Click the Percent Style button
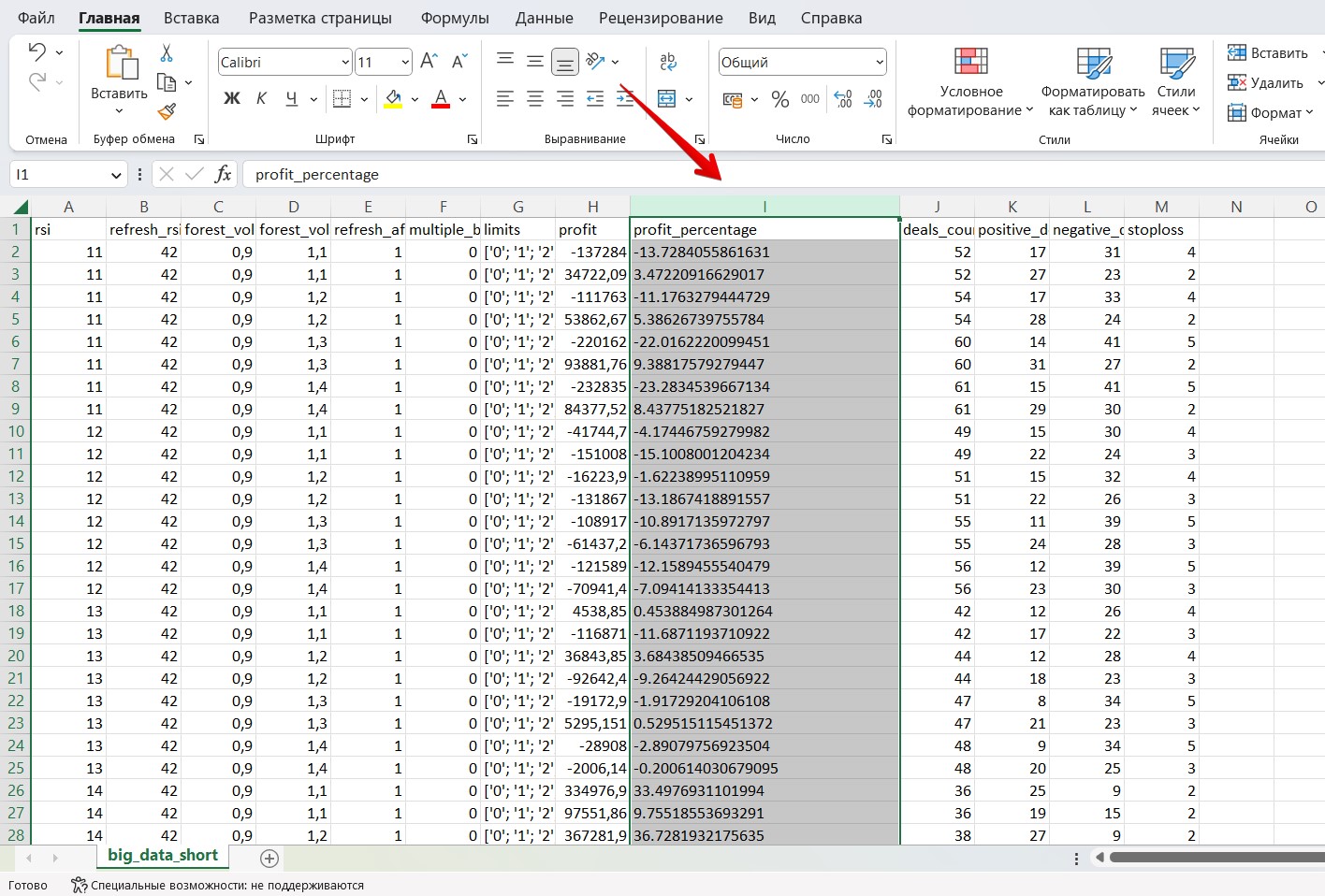 pos(780,99)
